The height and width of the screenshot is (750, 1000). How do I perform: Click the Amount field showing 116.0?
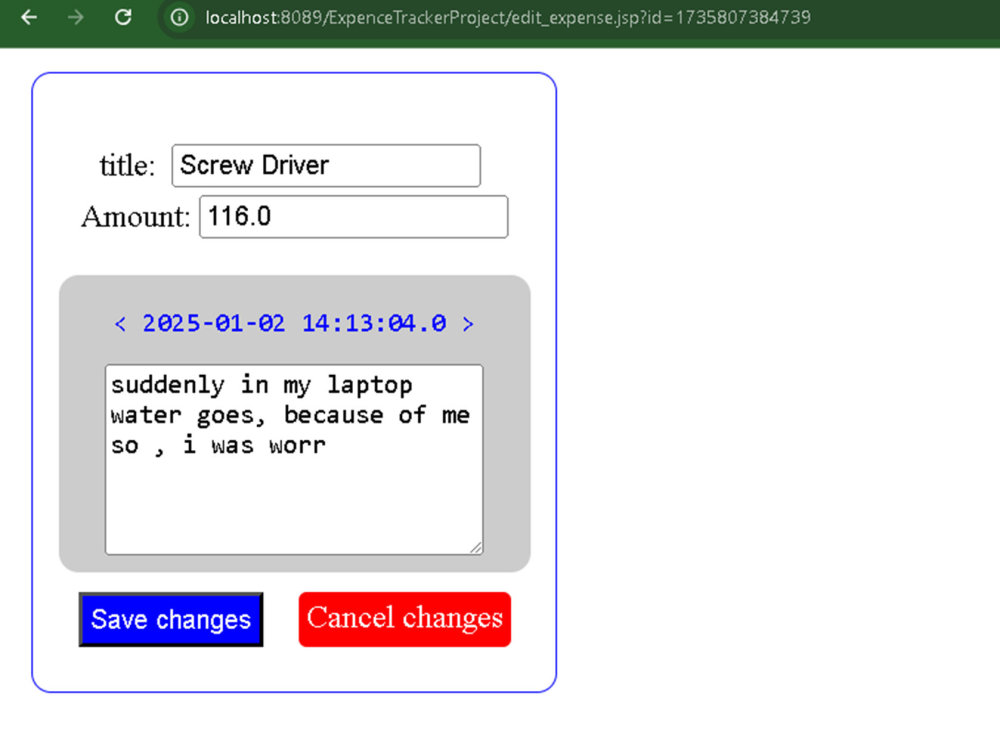(x=354, y=217)
